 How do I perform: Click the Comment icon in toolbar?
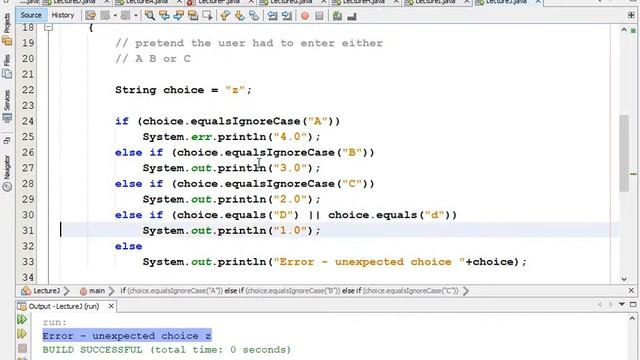tap(337, 16)
